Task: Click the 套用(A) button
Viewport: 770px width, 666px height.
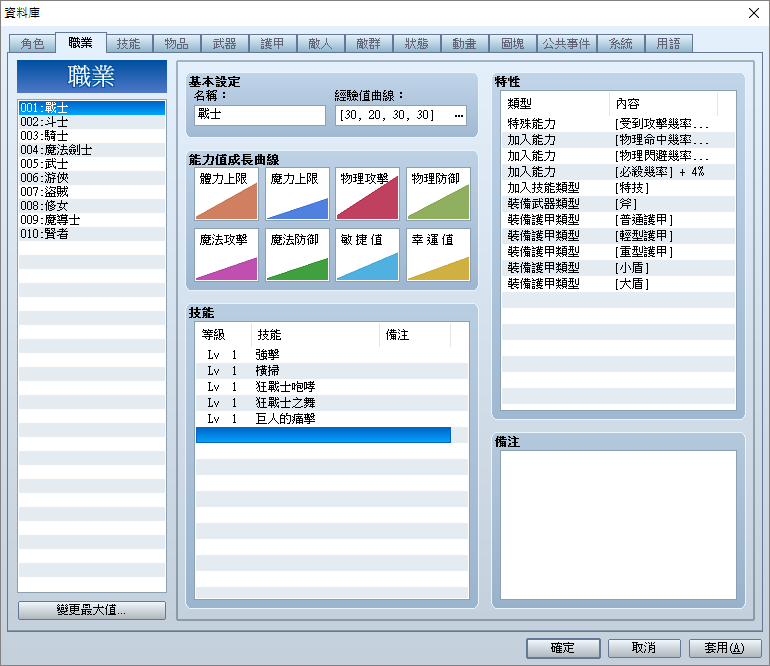Action: [x=725, y=648]
